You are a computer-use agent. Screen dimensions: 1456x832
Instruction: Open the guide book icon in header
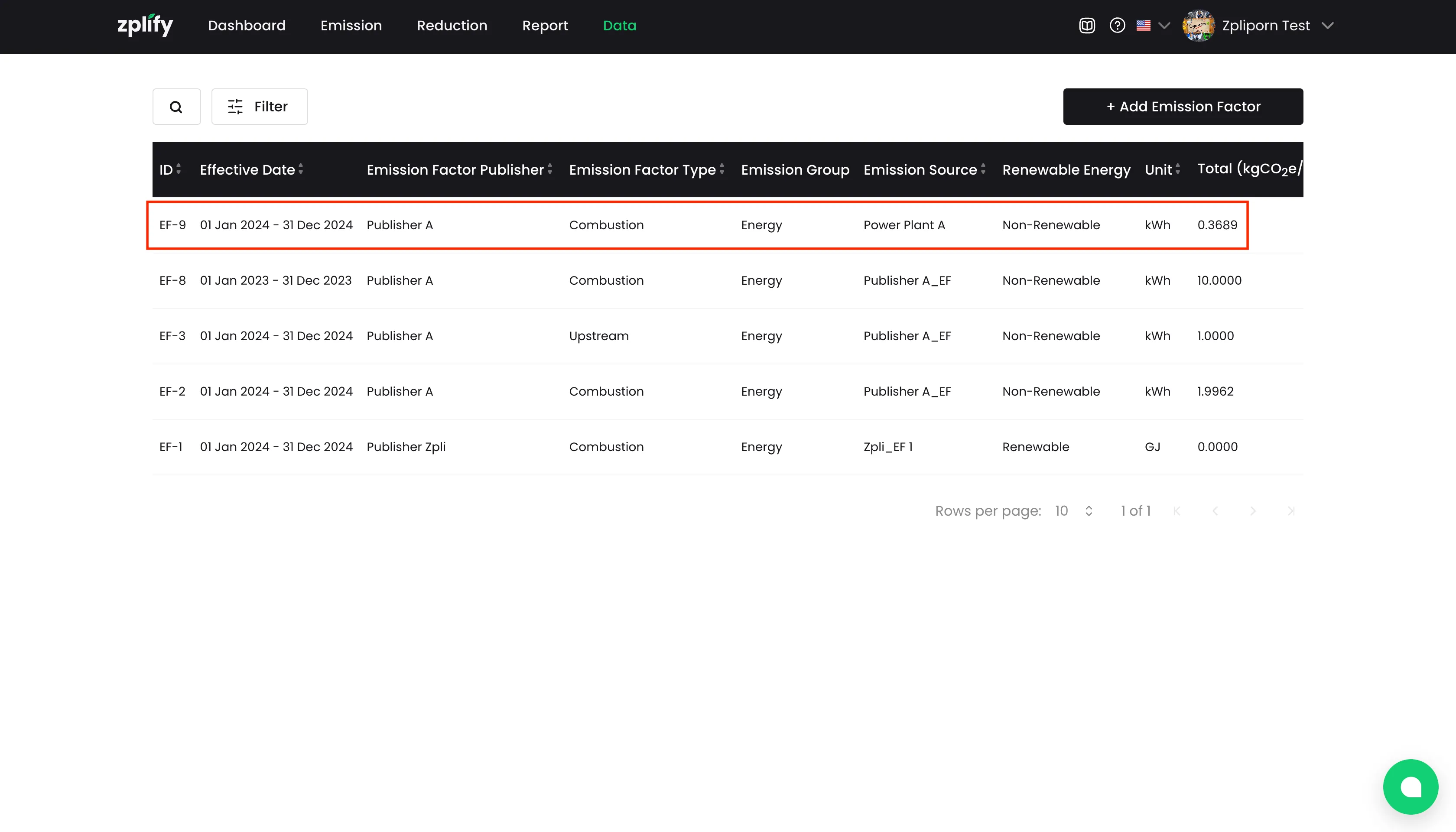pyautogui.click(x=1086, y=26)
